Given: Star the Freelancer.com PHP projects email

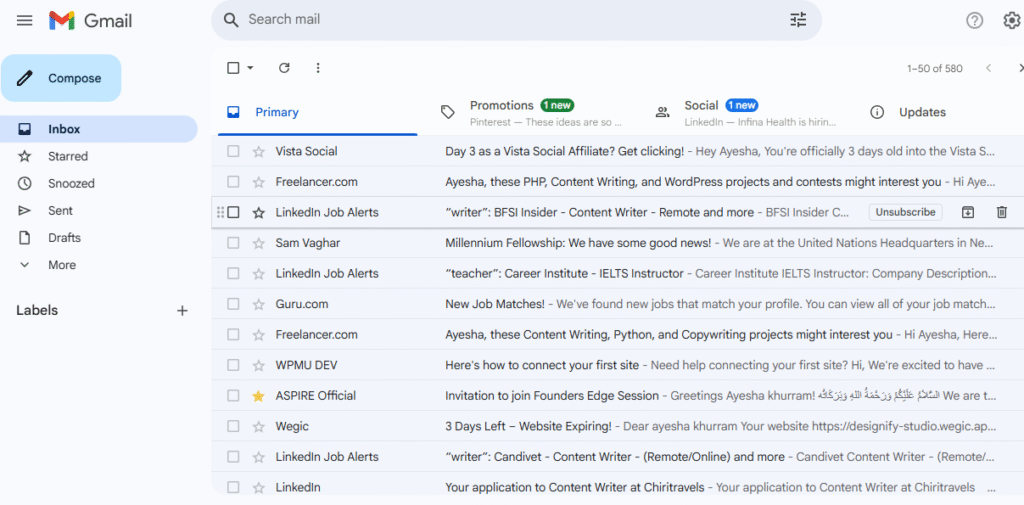Looking at the screenshot, I should (x=259, y=182).
